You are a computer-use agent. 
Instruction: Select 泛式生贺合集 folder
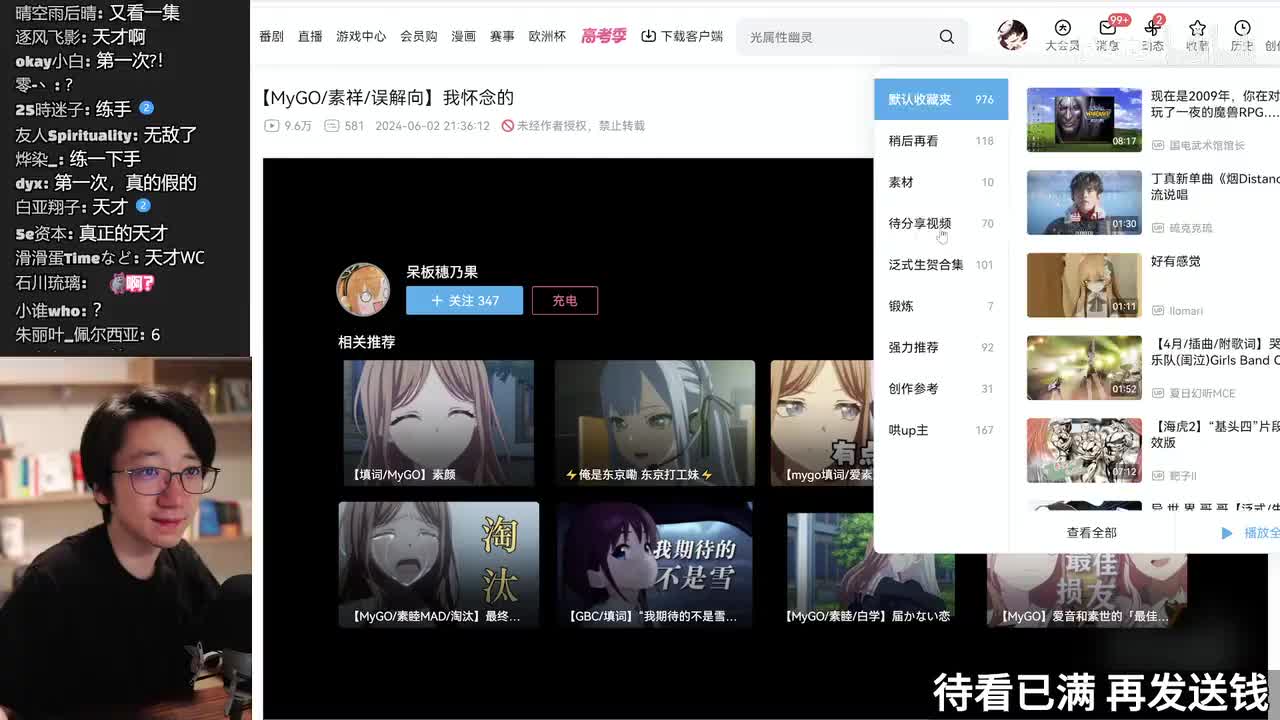point(941,265)
